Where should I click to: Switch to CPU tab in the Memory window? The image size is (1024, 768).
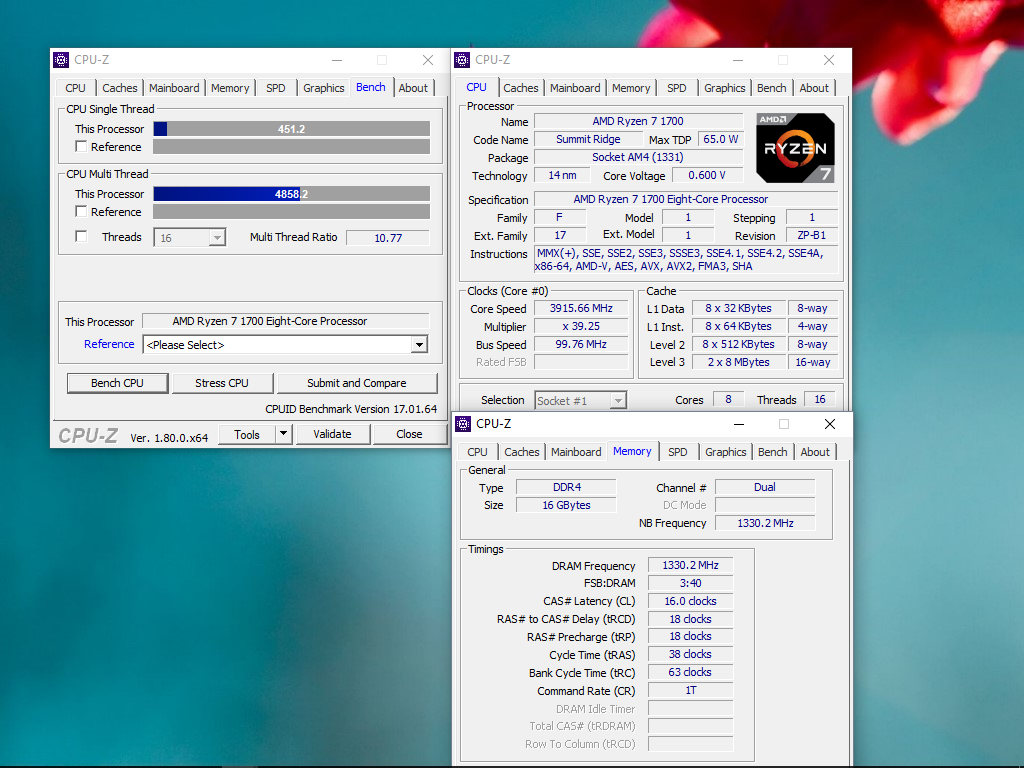(x=477, y=452)
